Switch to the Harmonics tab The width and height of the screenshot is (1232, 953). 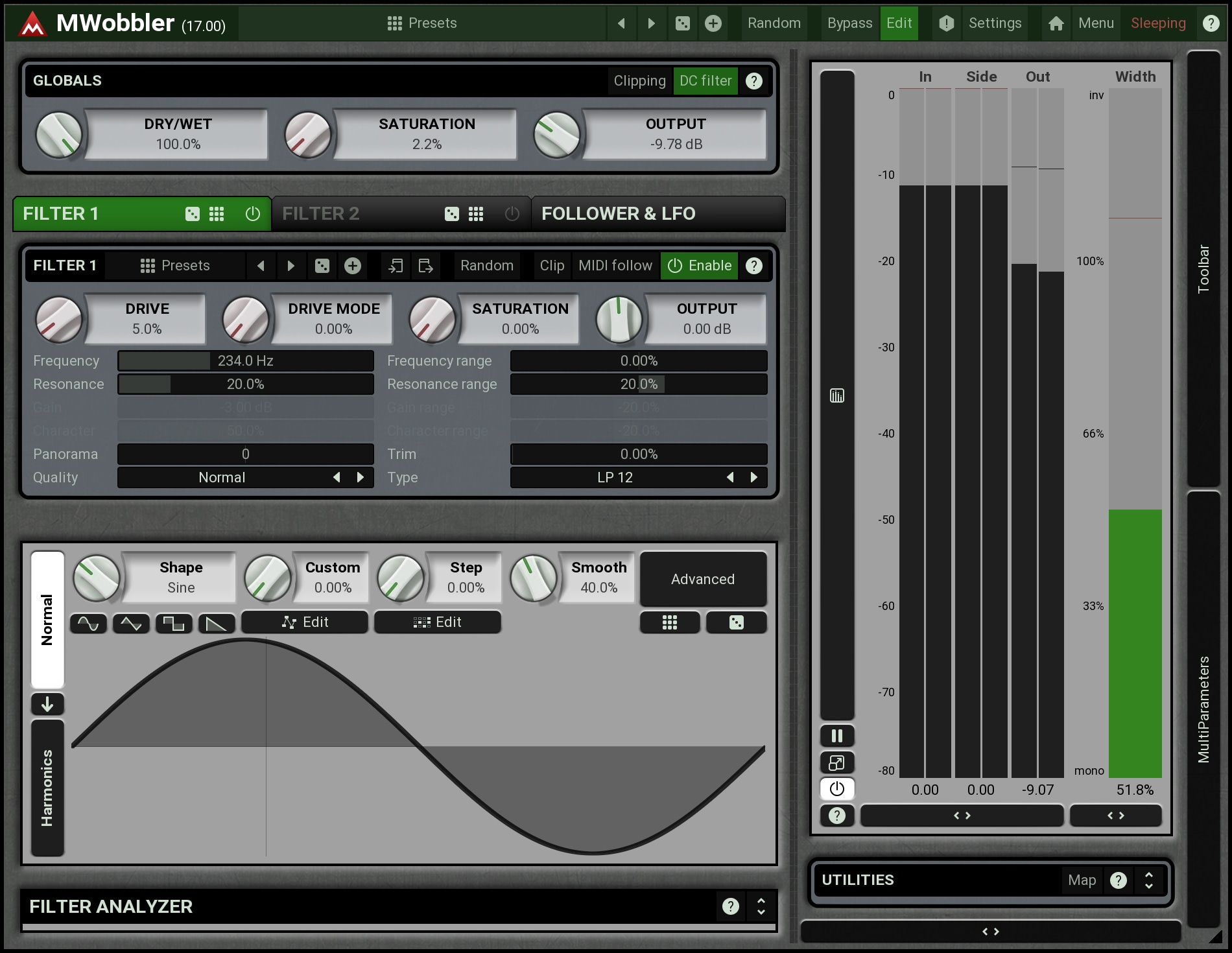point(47,788)
